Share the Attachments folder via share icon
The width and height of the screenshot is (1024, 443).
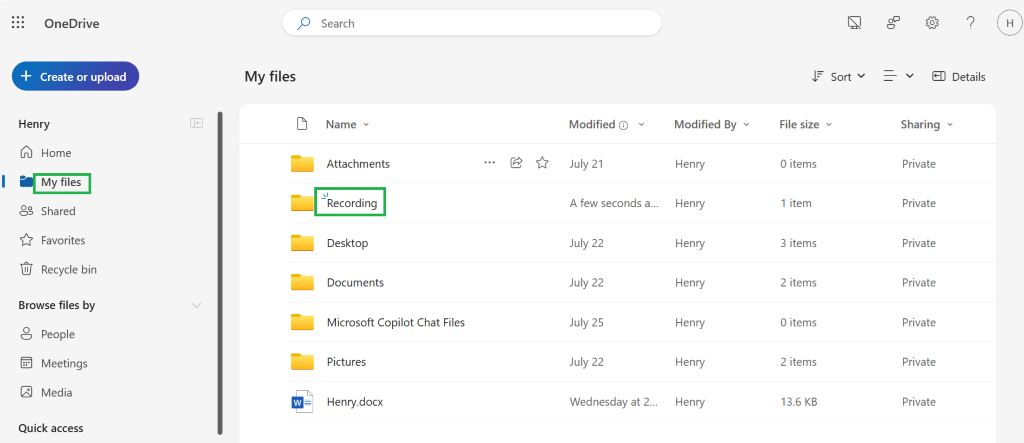516,163
